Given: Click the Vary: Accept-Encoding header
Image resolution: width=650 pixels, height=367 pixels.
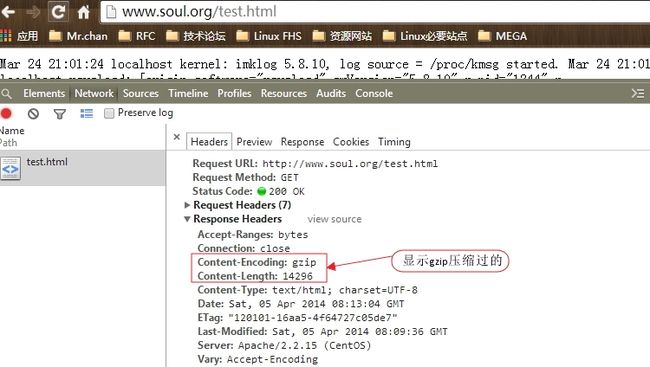Looking at the screenshot, I should tap(257, 359).
